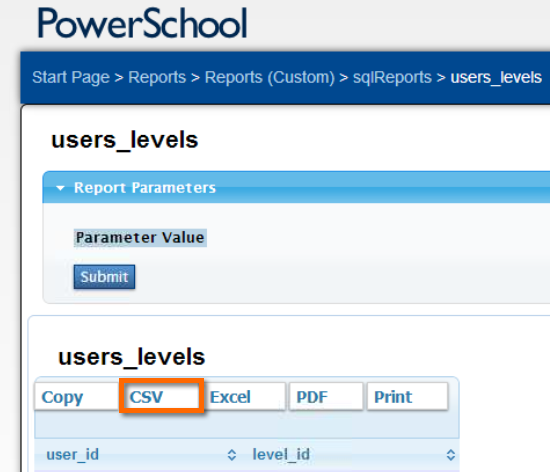
Task: Copy the users_levels table data
Action: 76,397
